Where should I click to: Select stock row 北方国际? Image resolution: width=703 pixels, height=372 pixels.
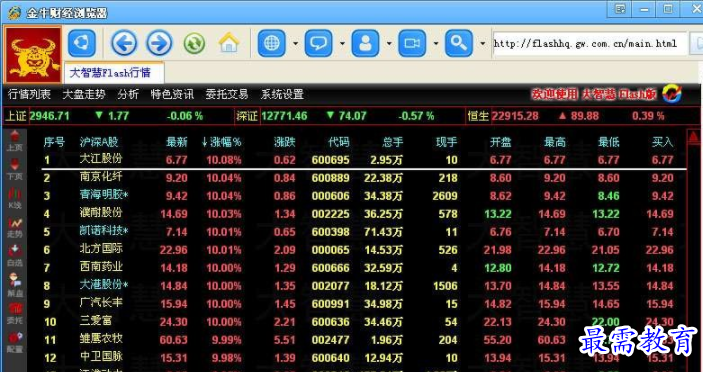click(x=364, y=250)
